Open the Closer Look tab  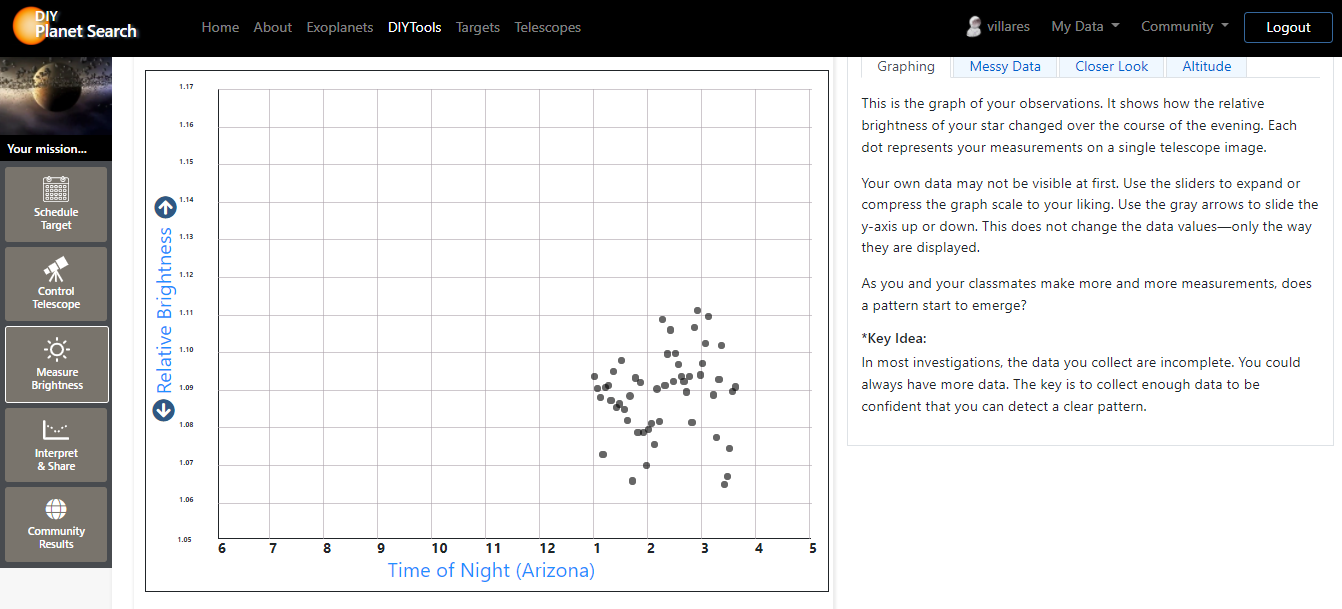pyautogui.click(x=1111, y=67)
